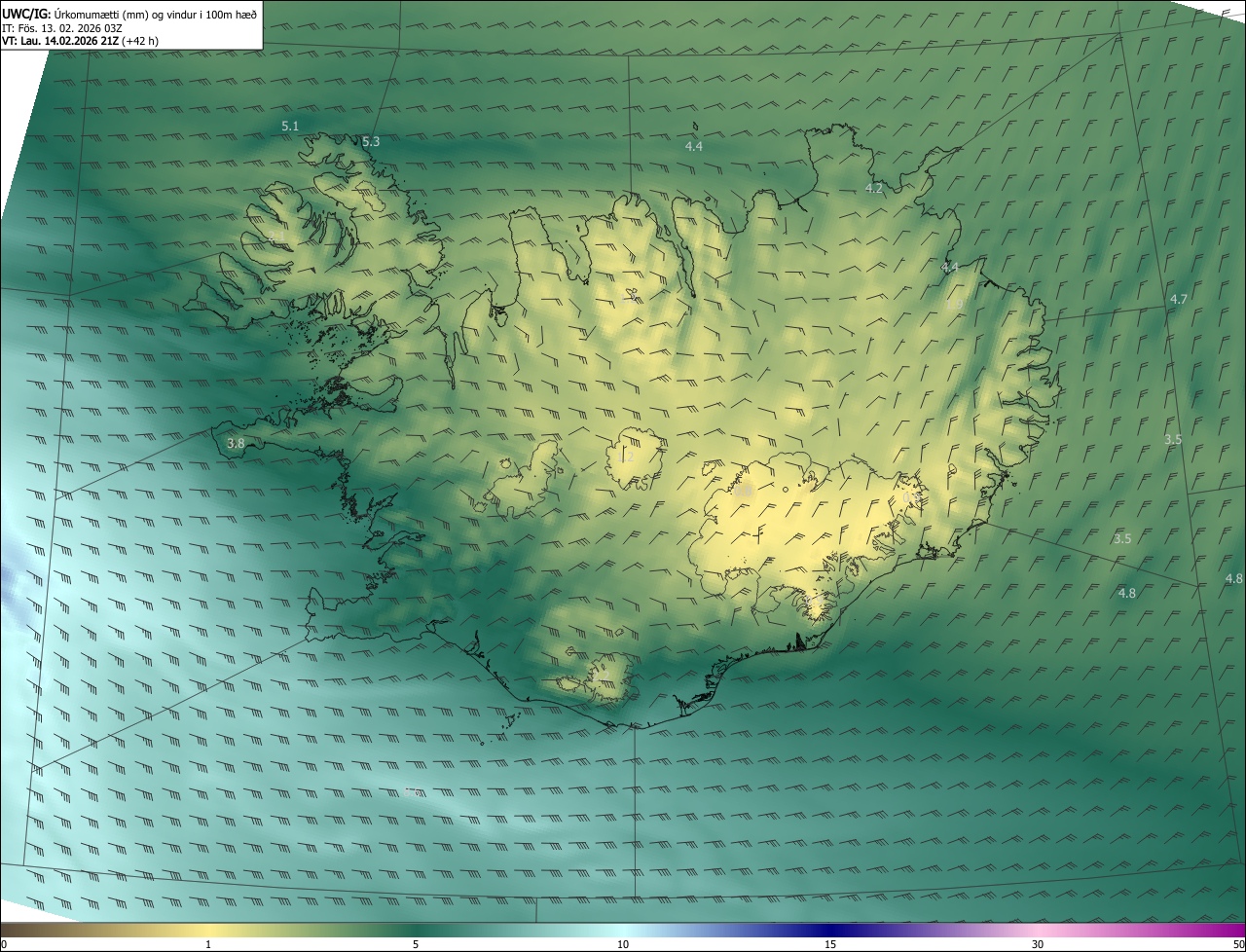Click the colorbar tick label '10'
Screen dimensions: 1246x952
pos(623,944)
